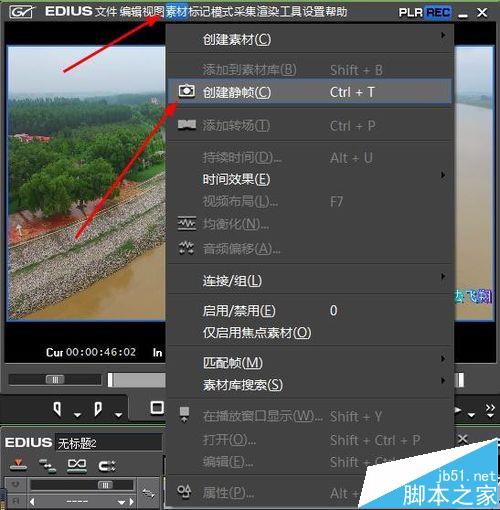Click the waveform icon beside 均衡化
The image size is (500, 510).
click(x=187, y=223)
